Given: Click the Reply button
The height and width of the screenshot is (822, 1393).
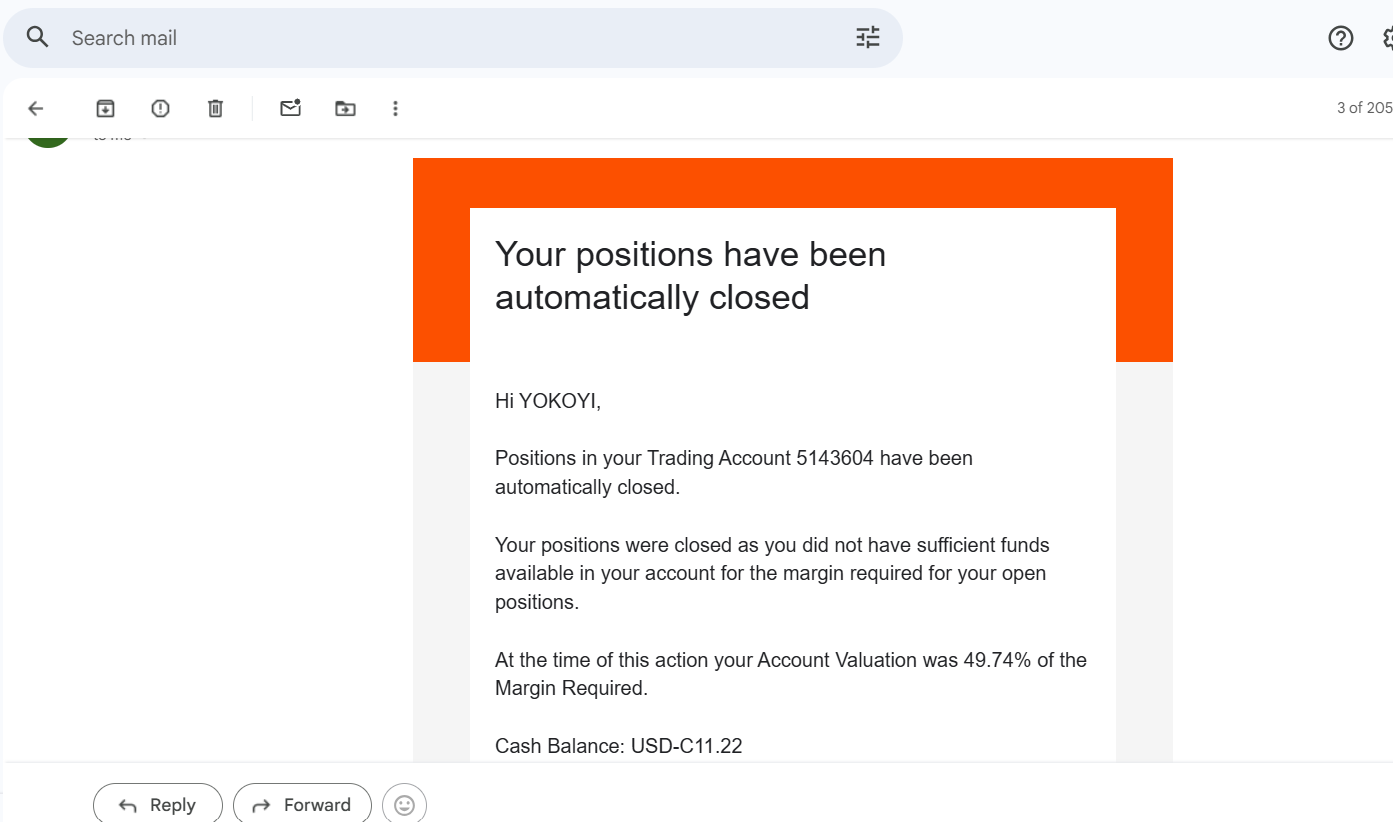Looking at the screenshot, I should 158,805.
